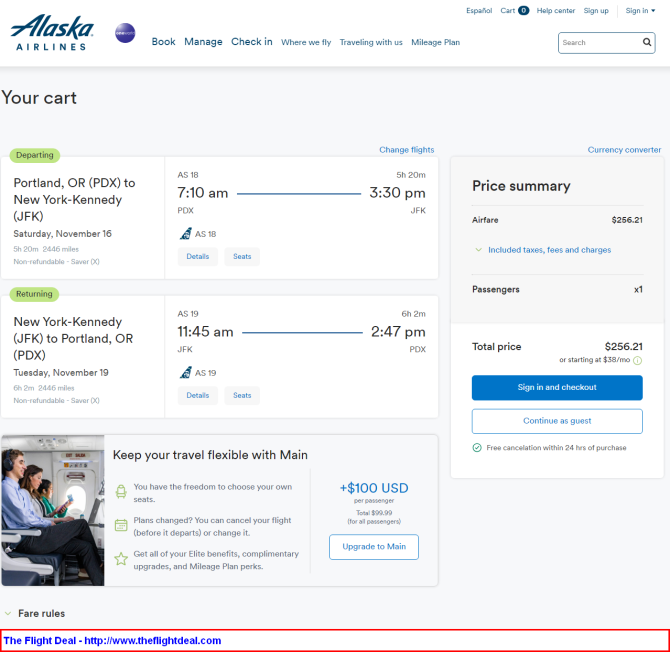The width and height of the screenshot is (670, 652).
Task: Click Change flights link
Action: pyautogui.click(x=406, y=150)
